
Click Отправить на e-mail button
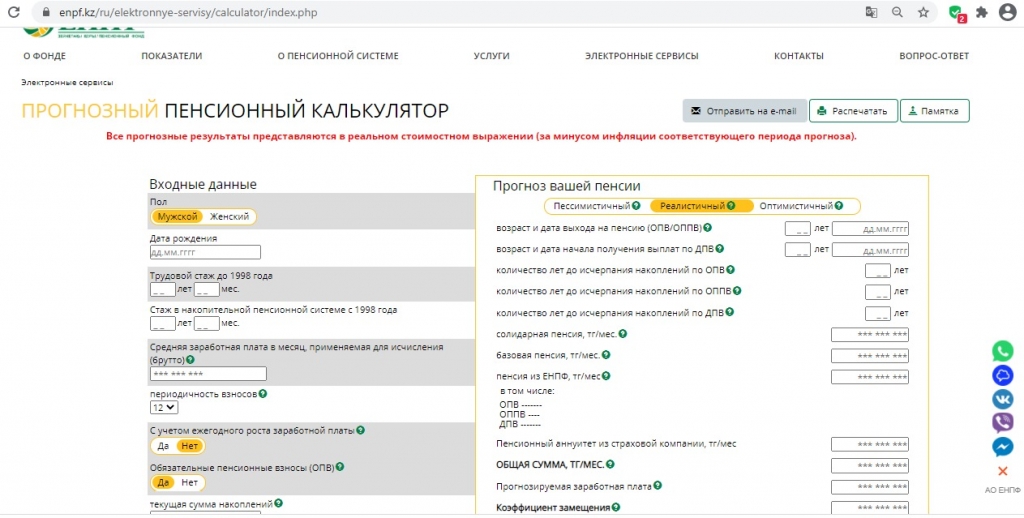(x=742, y=111)
